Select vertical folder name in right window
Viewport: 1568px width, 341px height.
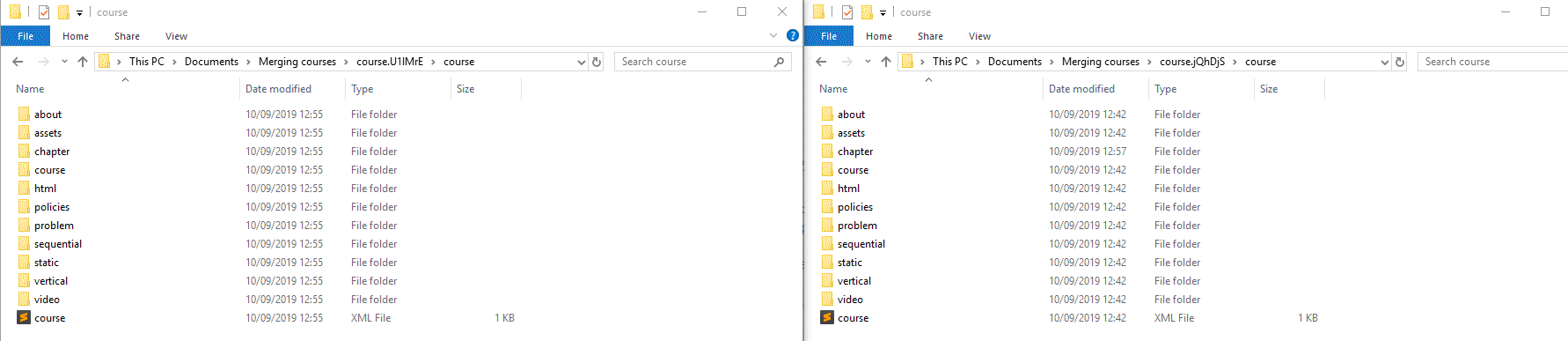(854, 281)
